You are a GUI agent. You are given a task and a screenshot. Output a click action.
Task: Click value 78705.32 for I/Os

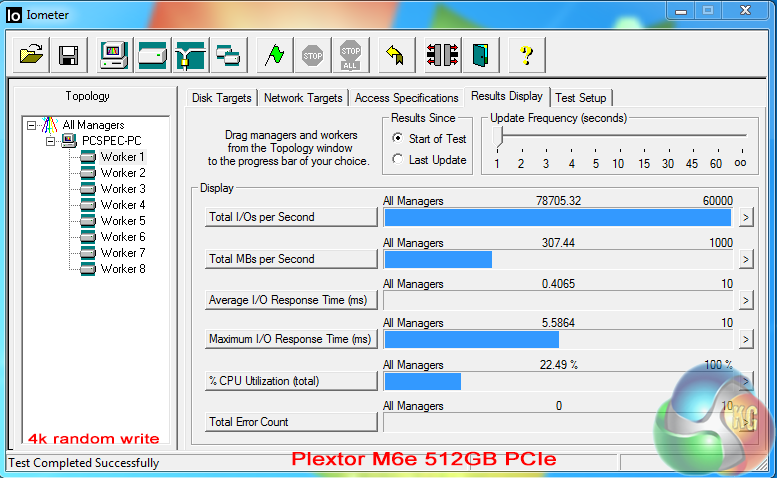coord(558,201)
